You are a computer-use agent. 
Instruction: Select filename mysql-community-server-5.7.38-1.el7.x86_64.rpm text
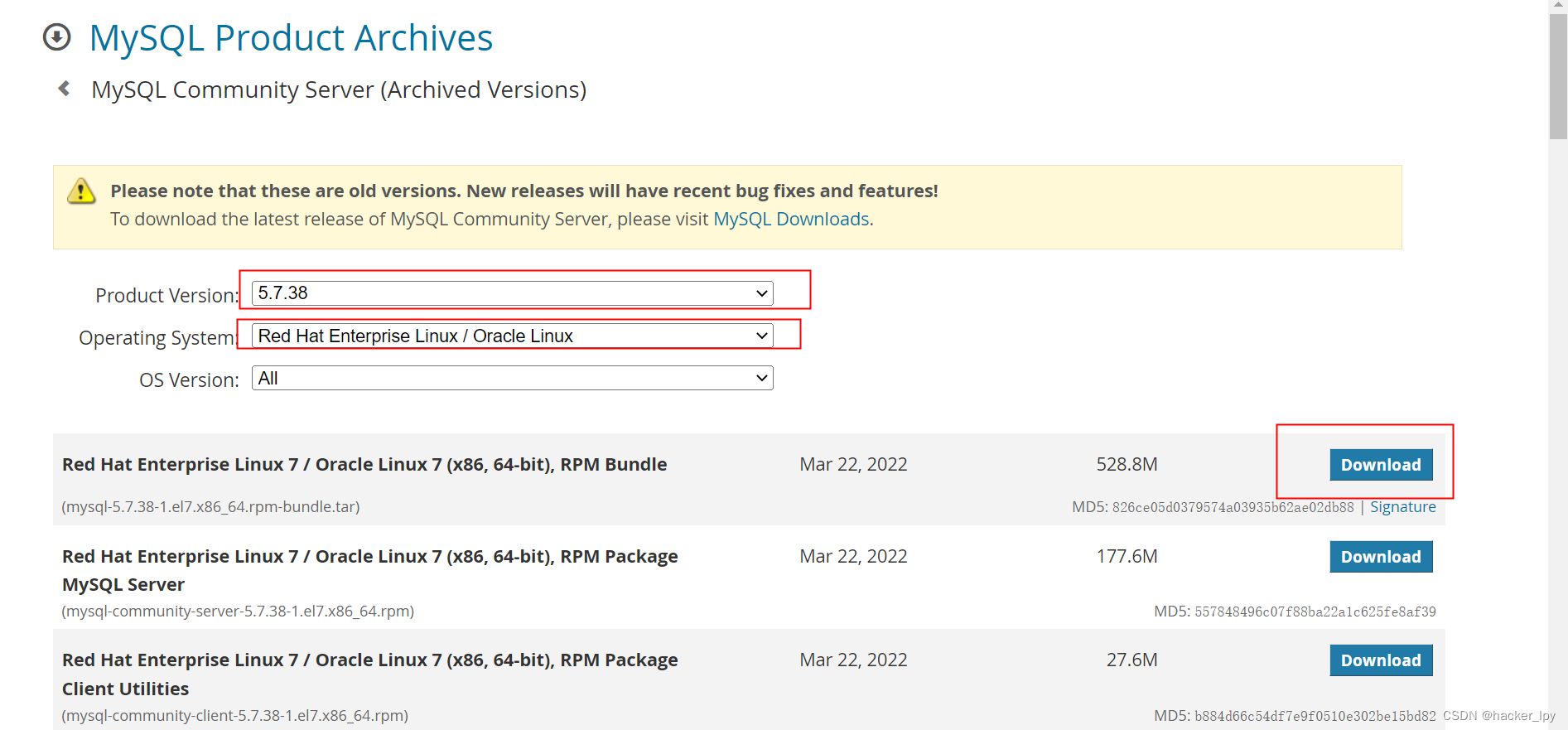tap(238, 612)
